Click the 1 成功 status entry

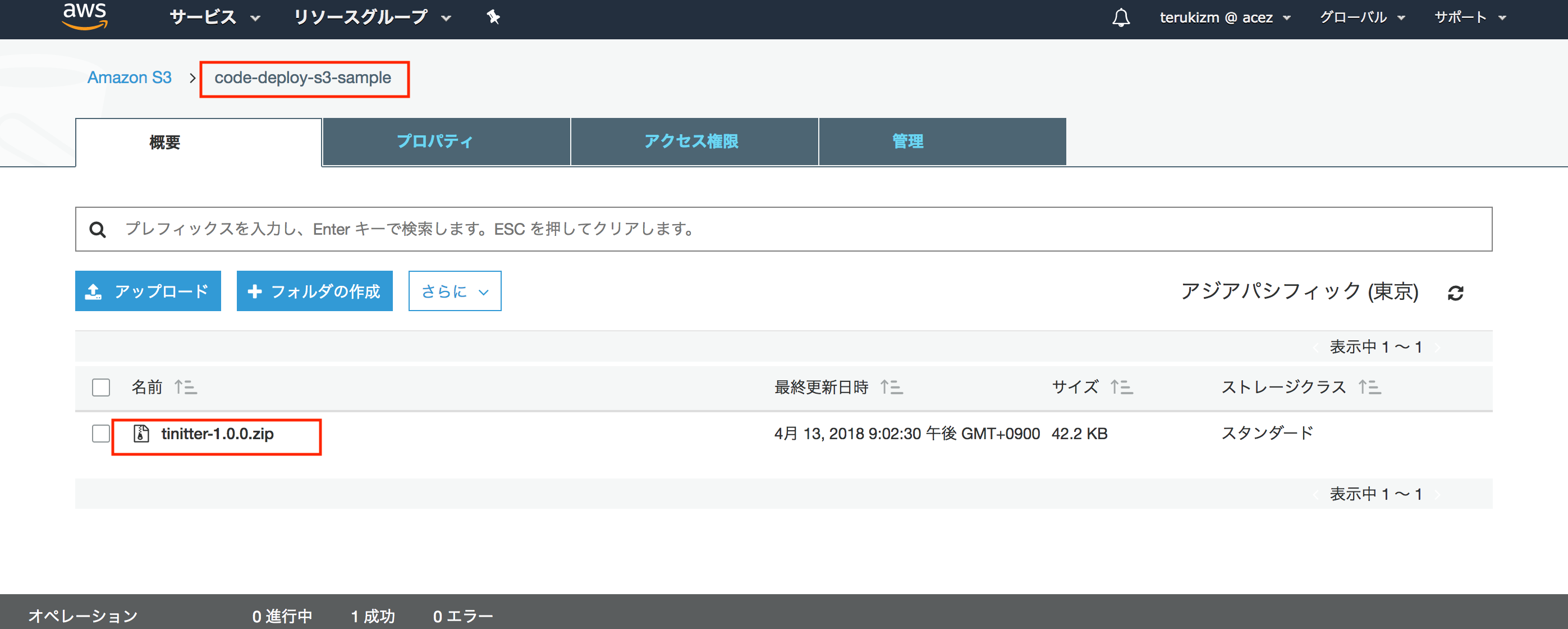click(x=373, y=616)
